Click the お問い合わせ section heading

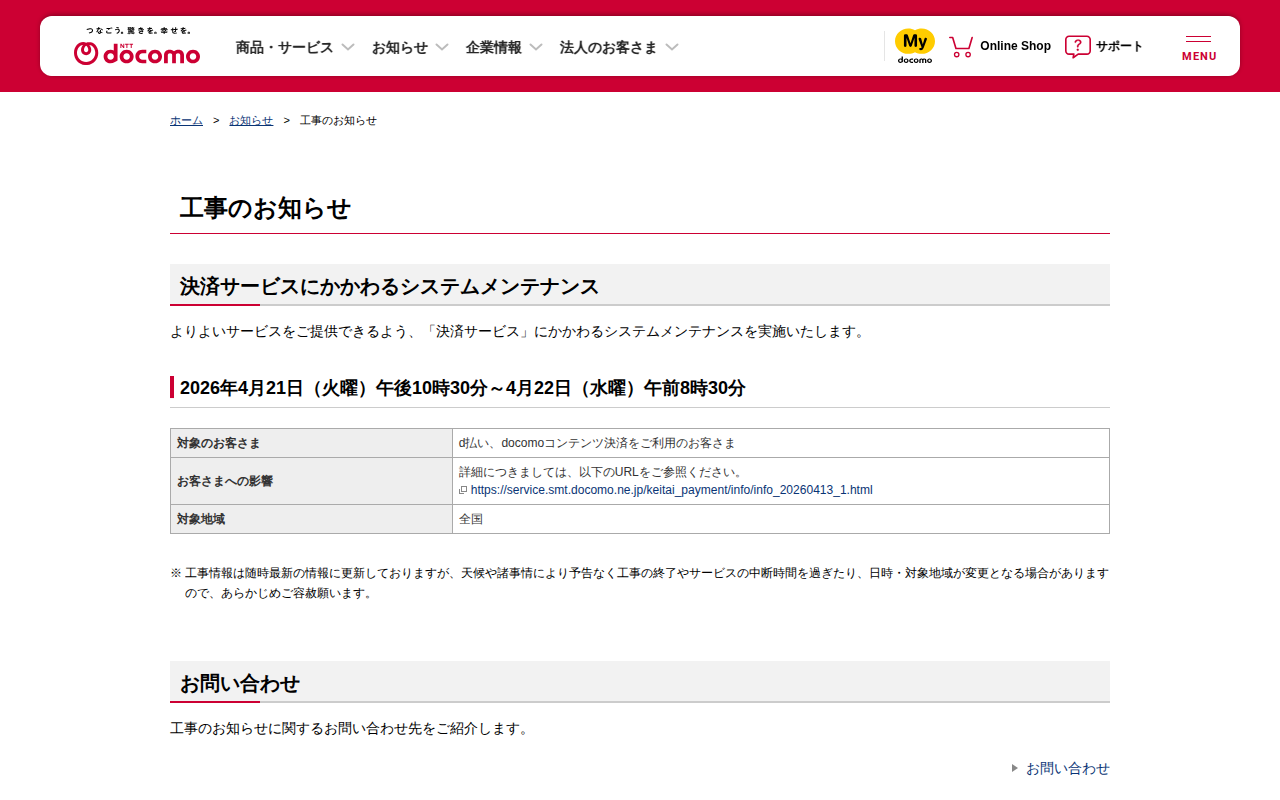click(x=239, y=684)
